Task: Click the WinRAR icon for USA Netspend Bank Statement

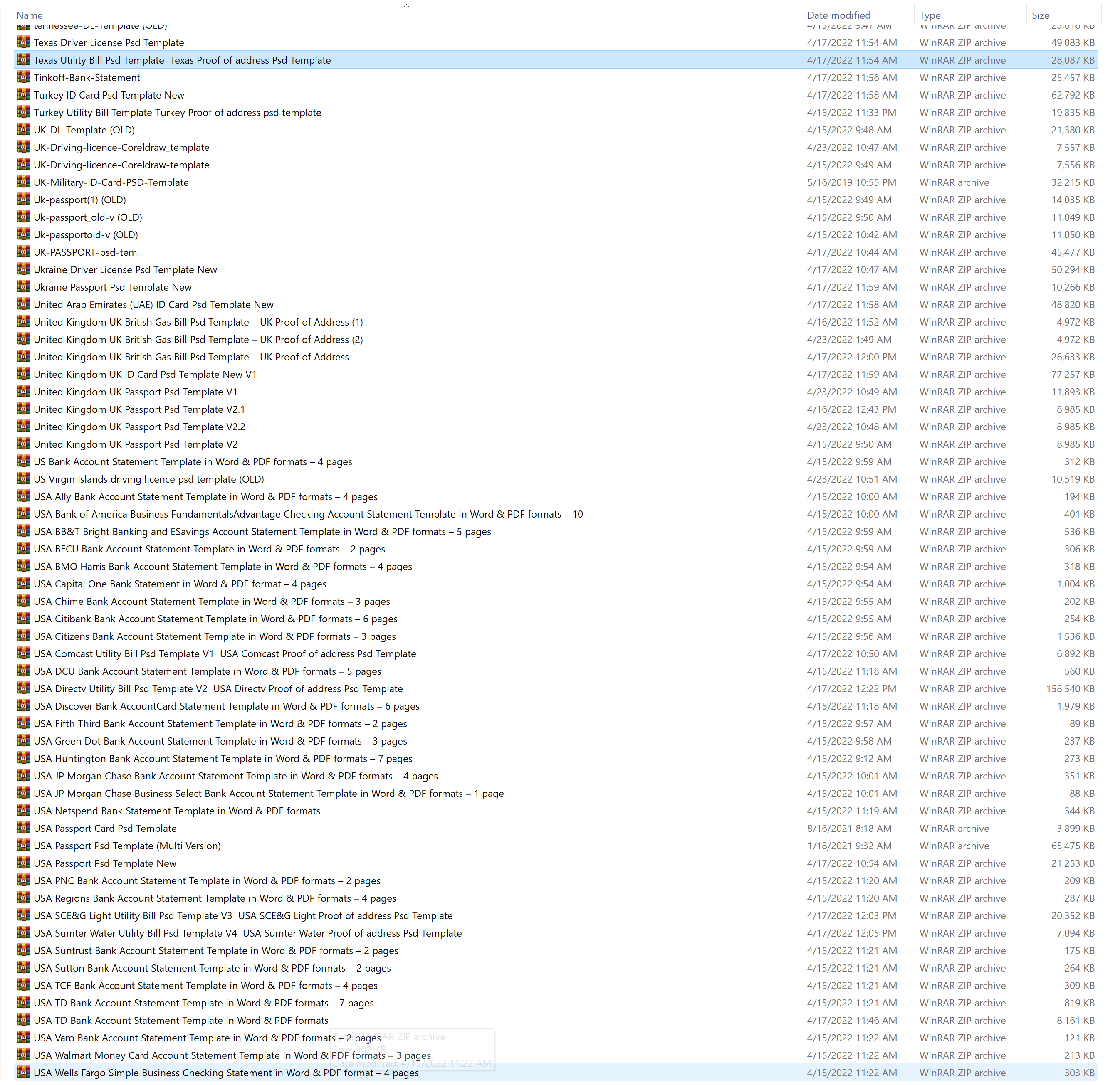Action: point(23,810)
